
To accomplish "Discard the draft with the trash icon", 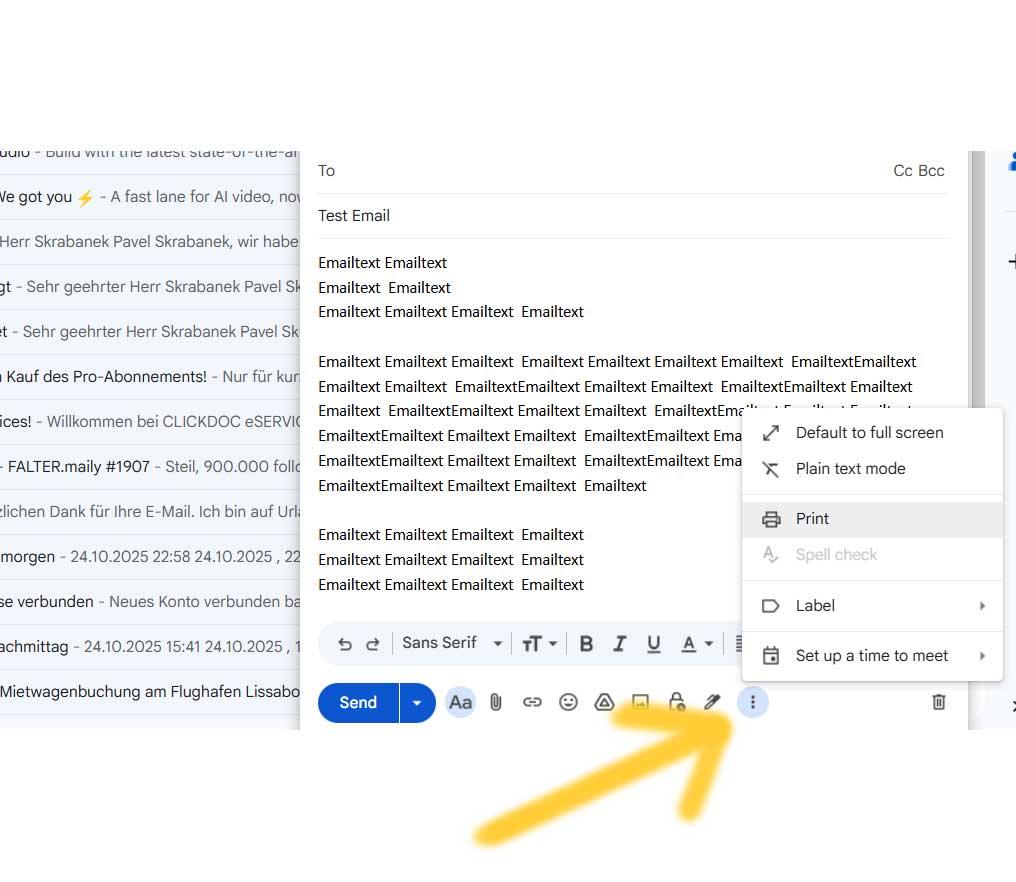I will [938, 702].
